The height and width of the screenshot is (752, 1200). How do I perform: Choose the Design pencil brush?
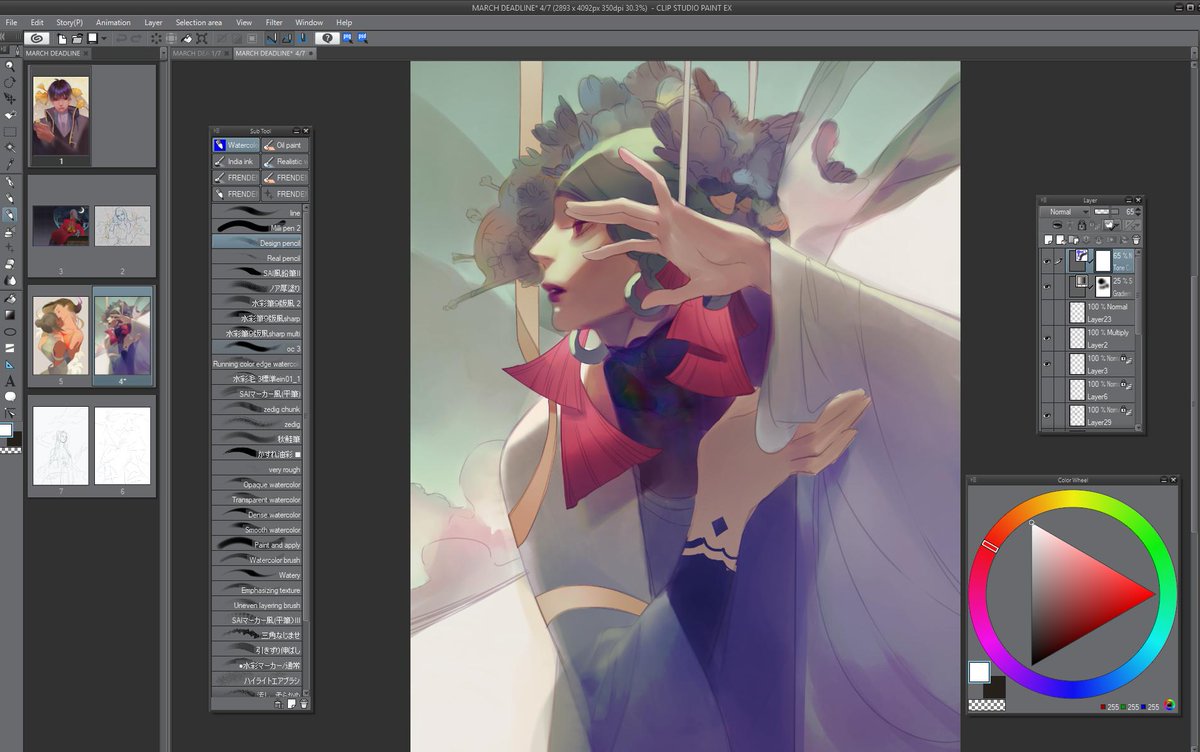coord(257,243)
